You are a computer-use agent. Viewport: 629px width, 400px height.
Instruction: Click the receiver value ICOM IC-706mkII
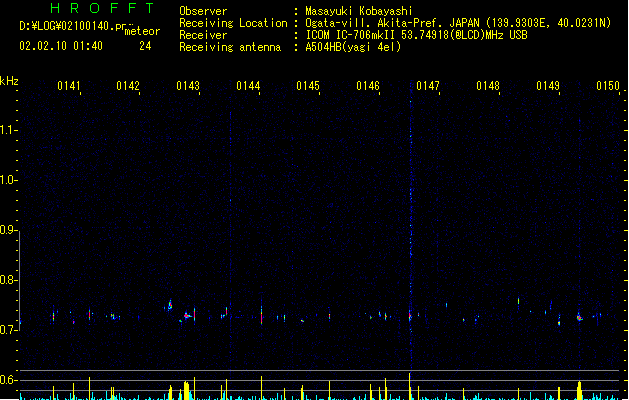(x=351, y=35)
